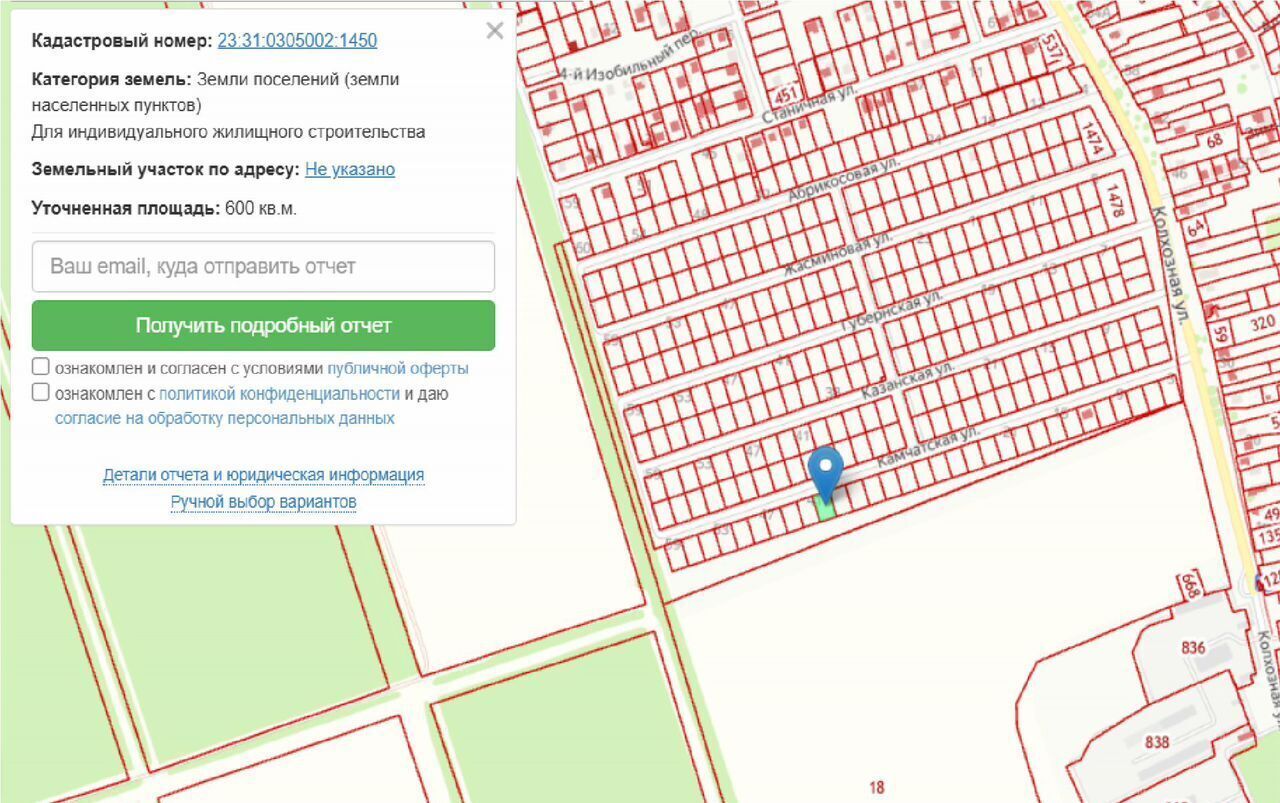Viewport: 1280px width, 803px height.
Task: Click 'Получить подробный отчет' button
Action: [263, 326]
